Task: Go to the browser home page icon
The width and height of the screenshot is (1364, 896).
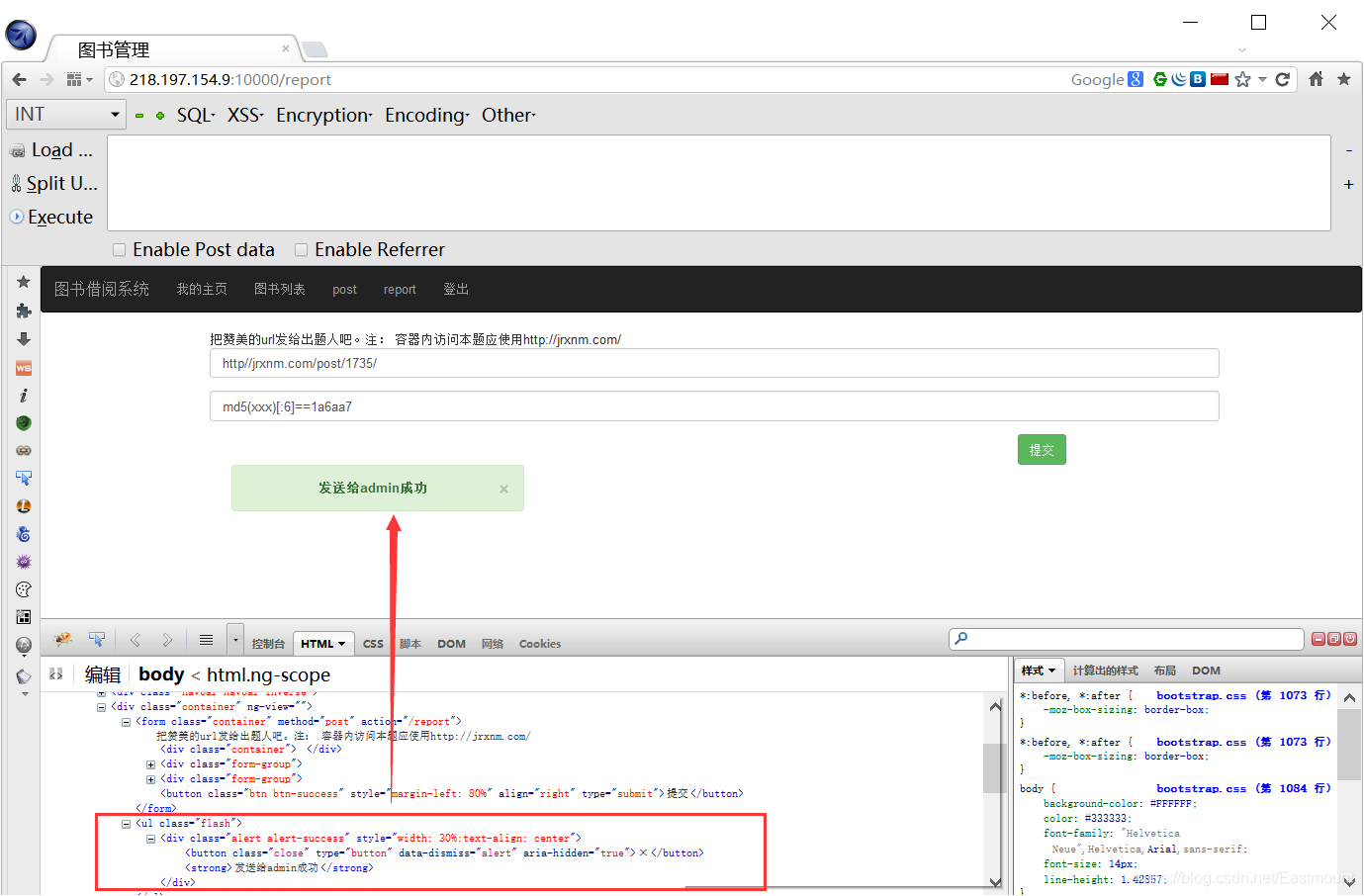Action: point(1316,79)
